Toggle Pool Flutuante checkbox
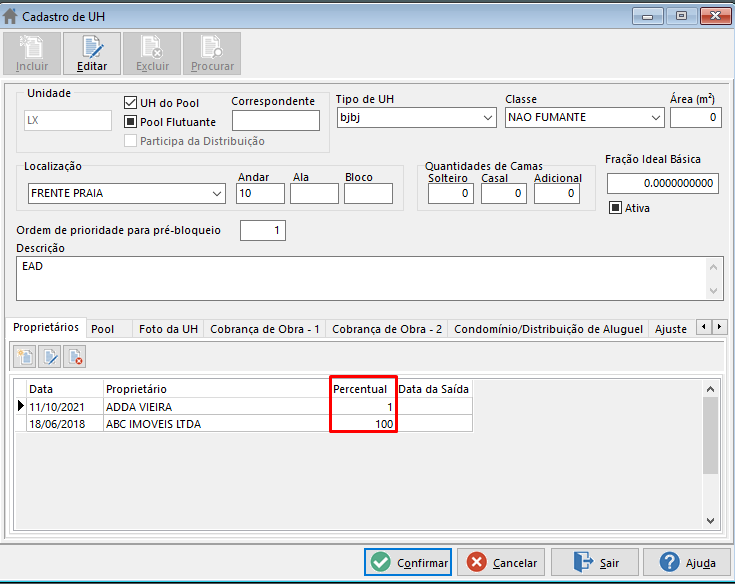The height and width of the screenshot is (584, 735). coord(130,122)
